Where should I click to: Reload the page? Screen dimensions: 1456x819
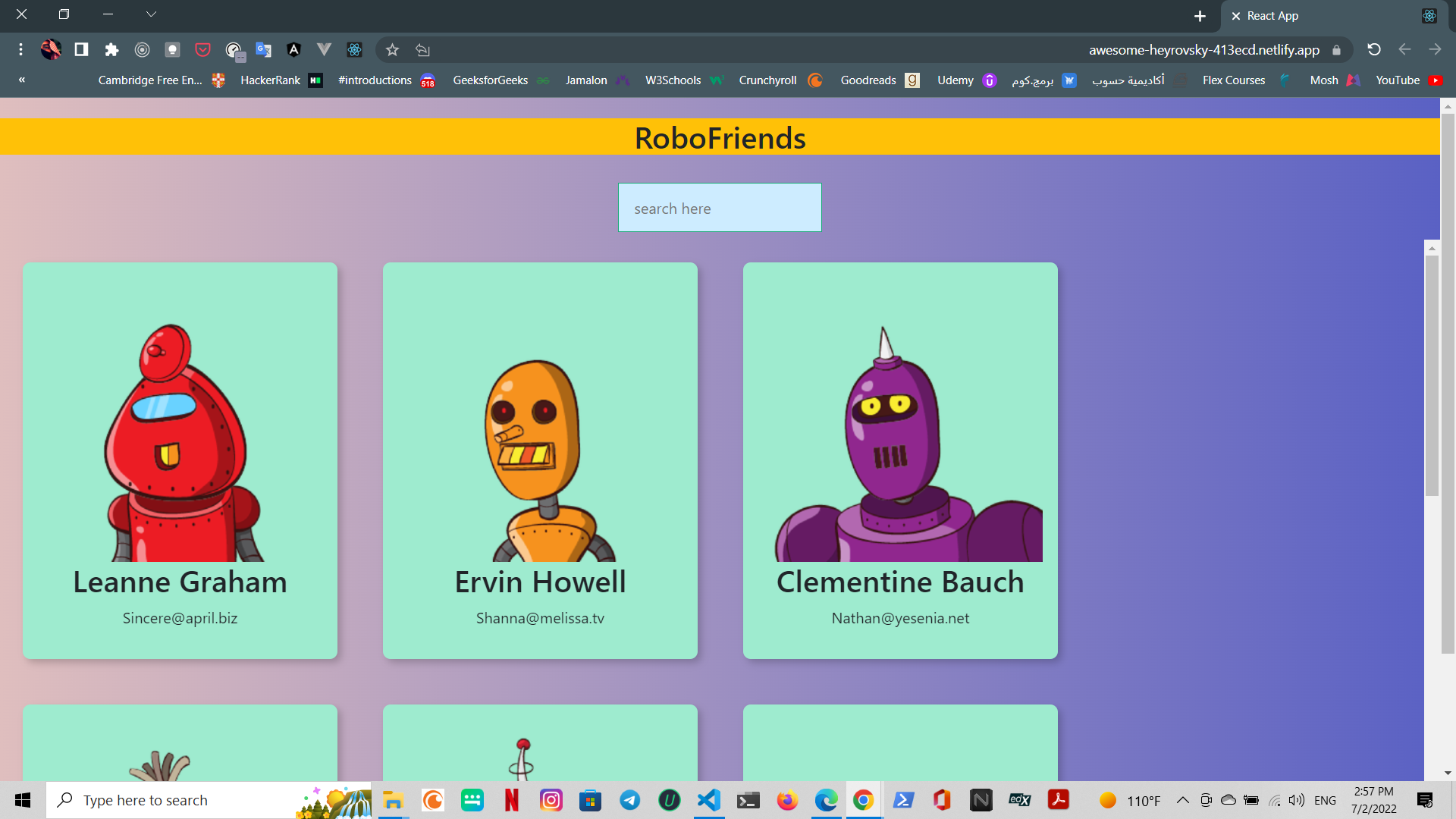(1373, 50)
